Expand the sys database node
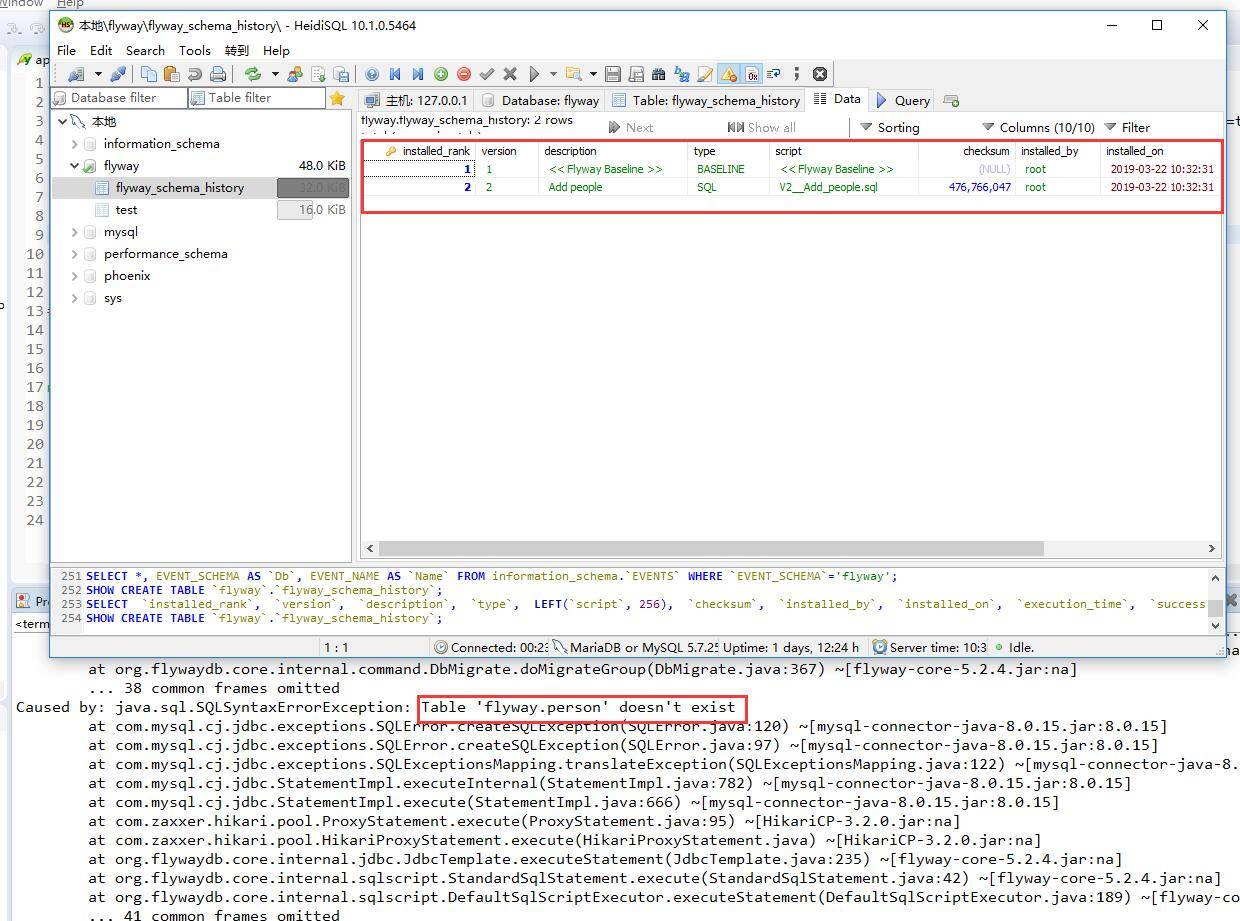The height and width of the screenshot is (921, 1240). [x=74, y=297]
